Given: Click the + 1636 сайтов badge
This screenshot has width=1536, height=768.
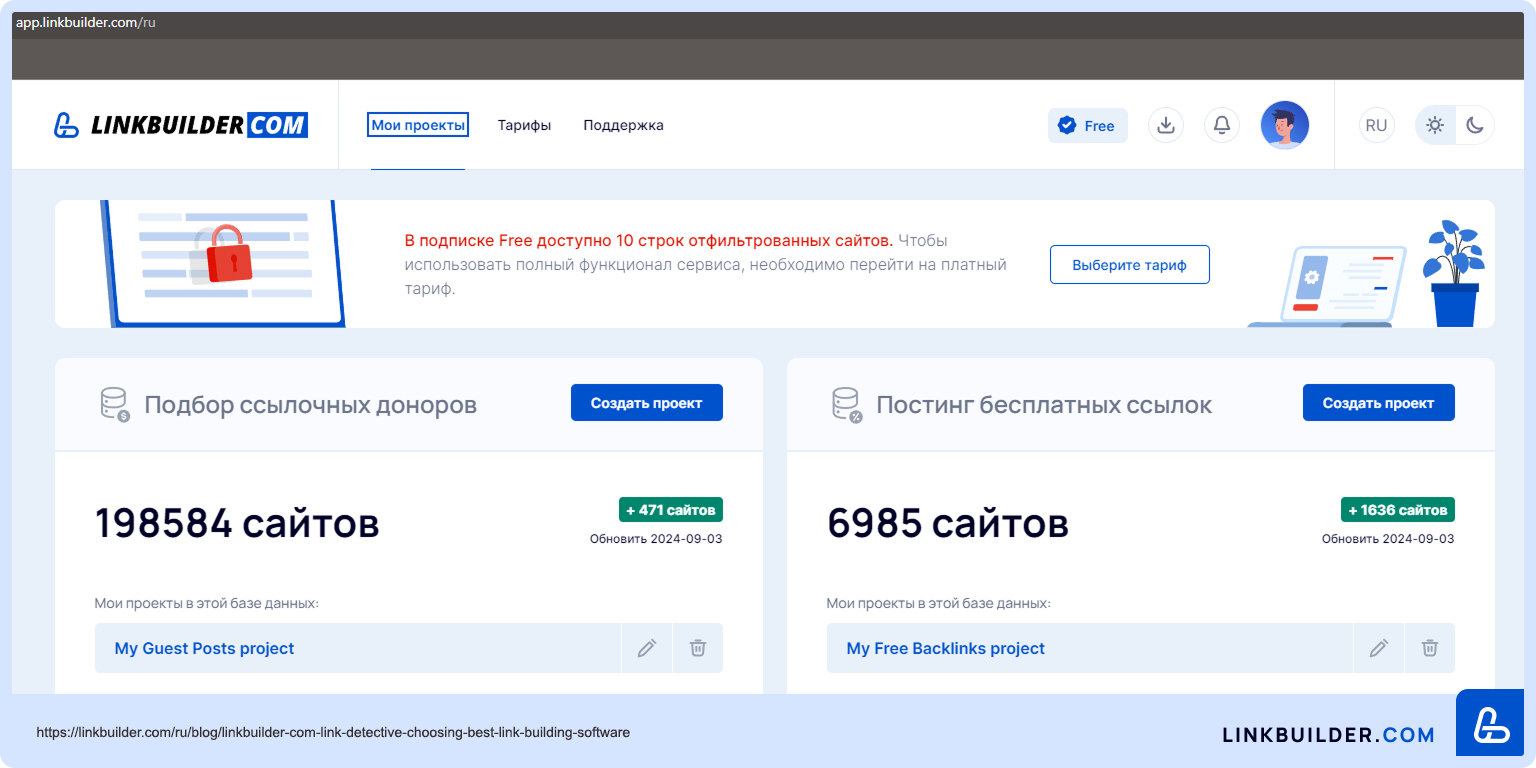Looking at the screenshot, I should click(x=1398, y=510).
